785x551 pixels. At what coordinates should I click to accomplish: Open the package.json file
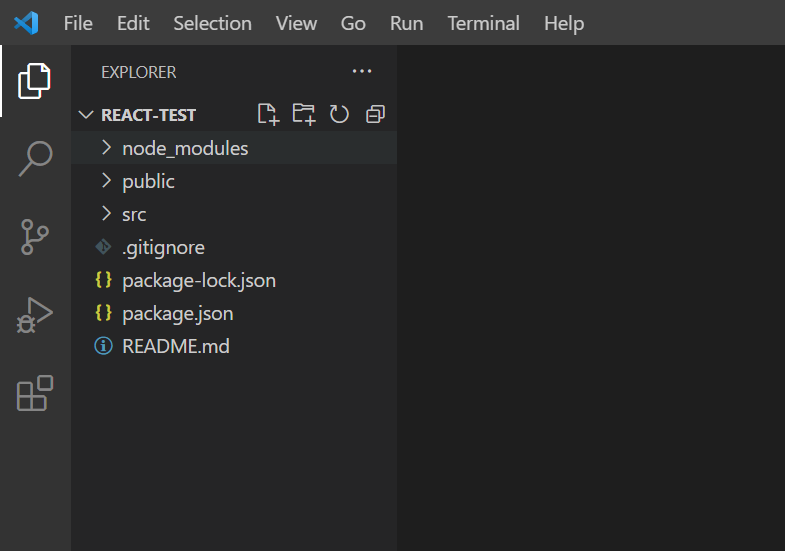[x=178, y=313]
